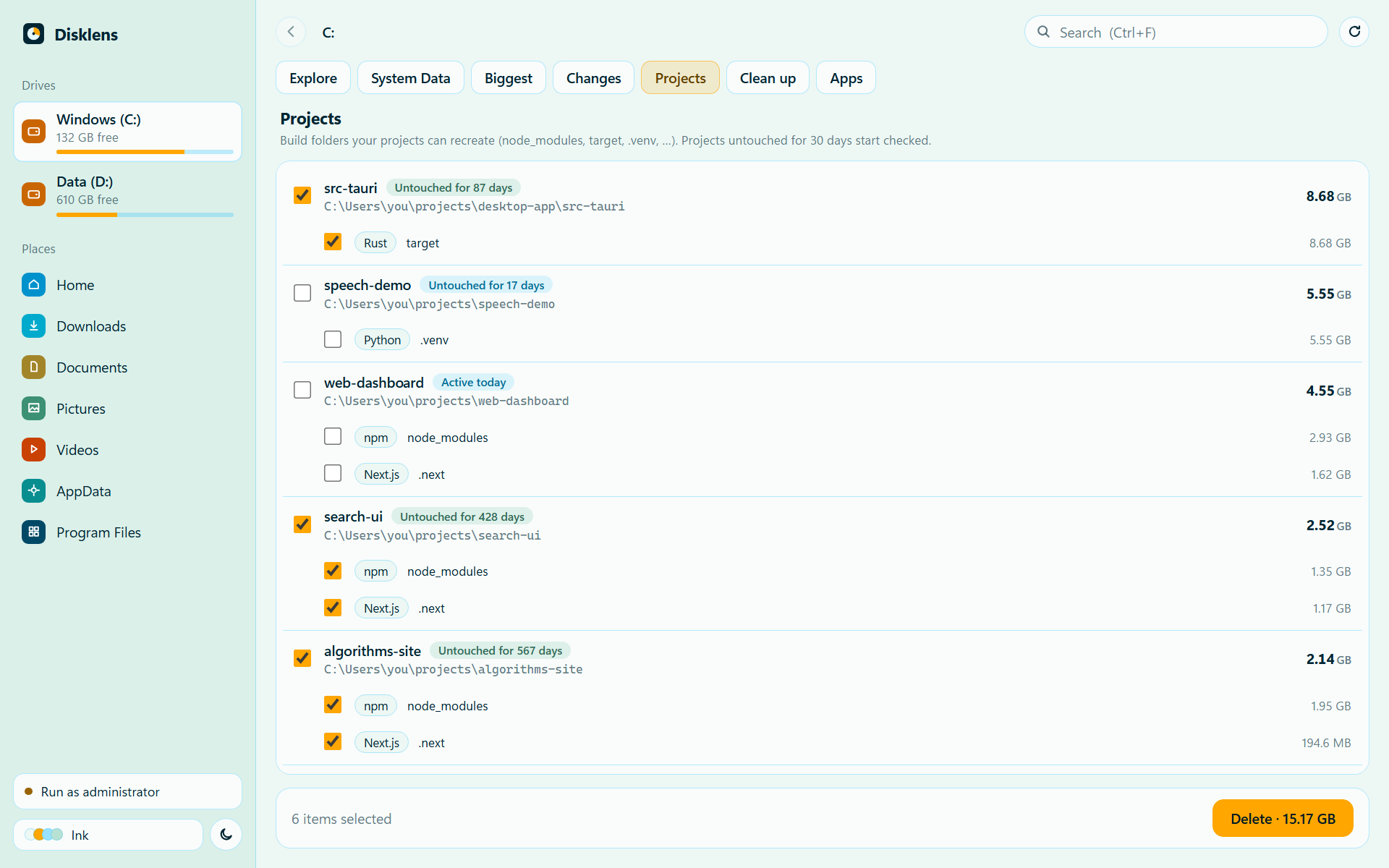Toggle dark mode with the moon icon
The width and height of the screenshot is (1389, 868).
point(226,835)
